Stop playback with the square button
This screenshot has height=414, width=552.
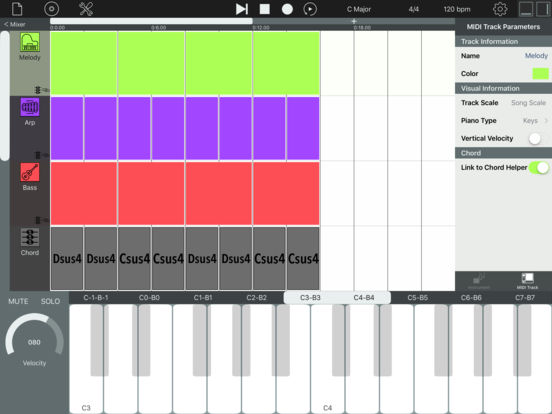[265, 9]
